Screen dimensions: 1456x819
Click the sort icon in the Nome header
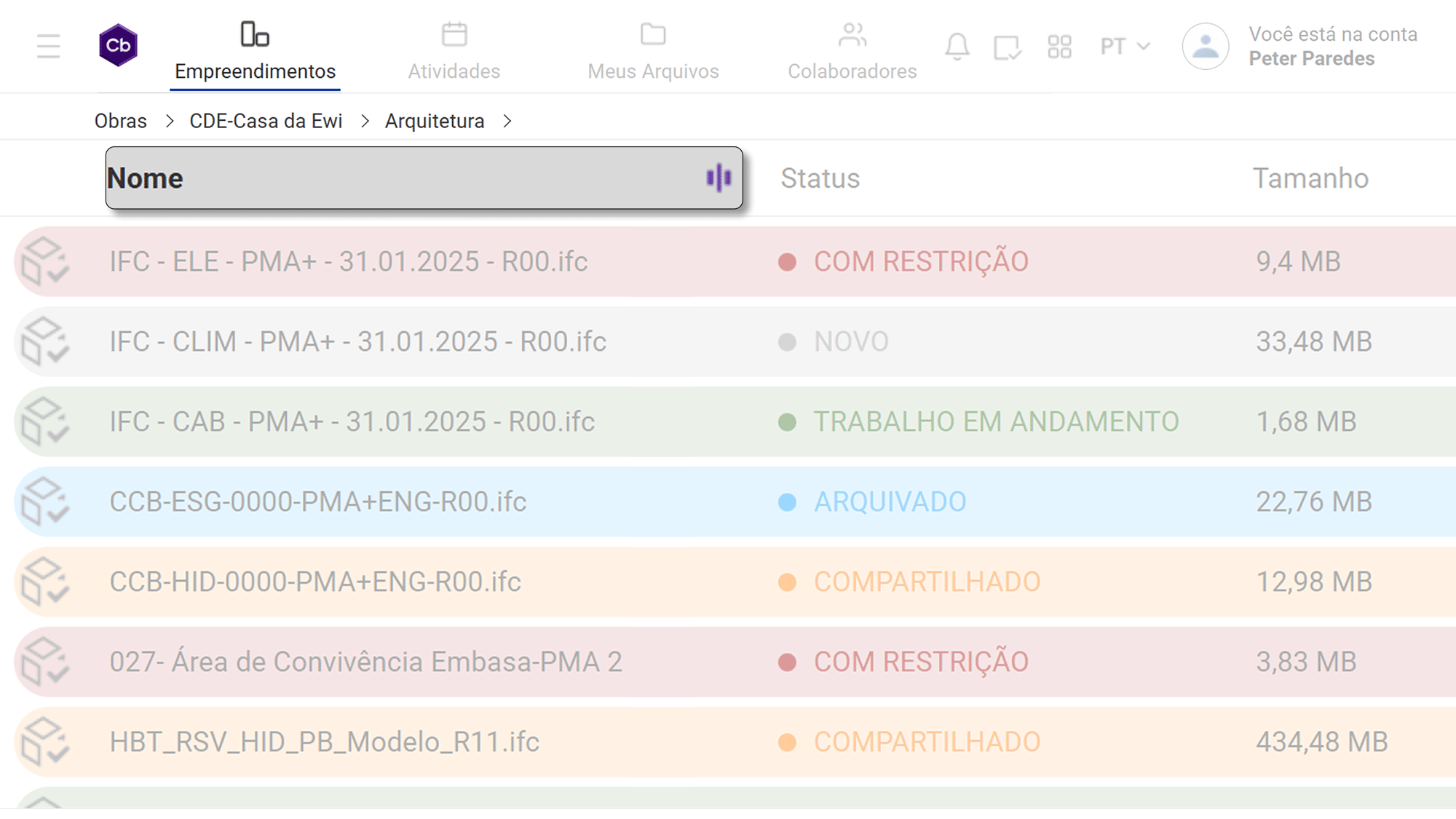point(719,178)
